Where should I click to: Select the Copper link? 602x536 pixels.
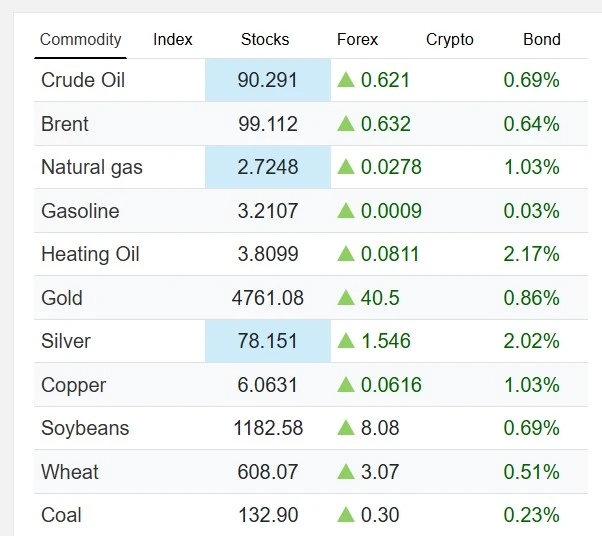[73, 386]
